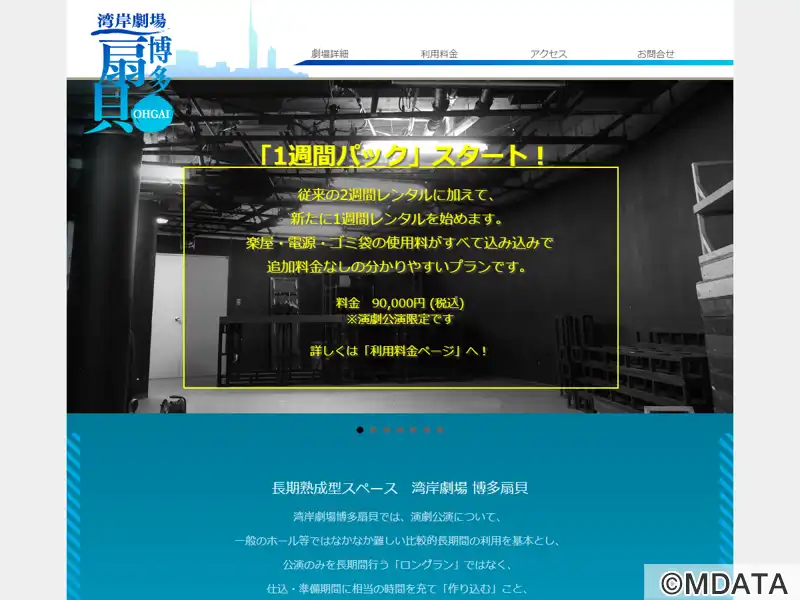Select the seventh slider dot
The height and width of the screenshot is (600, 800).
[x=440, y=430]
